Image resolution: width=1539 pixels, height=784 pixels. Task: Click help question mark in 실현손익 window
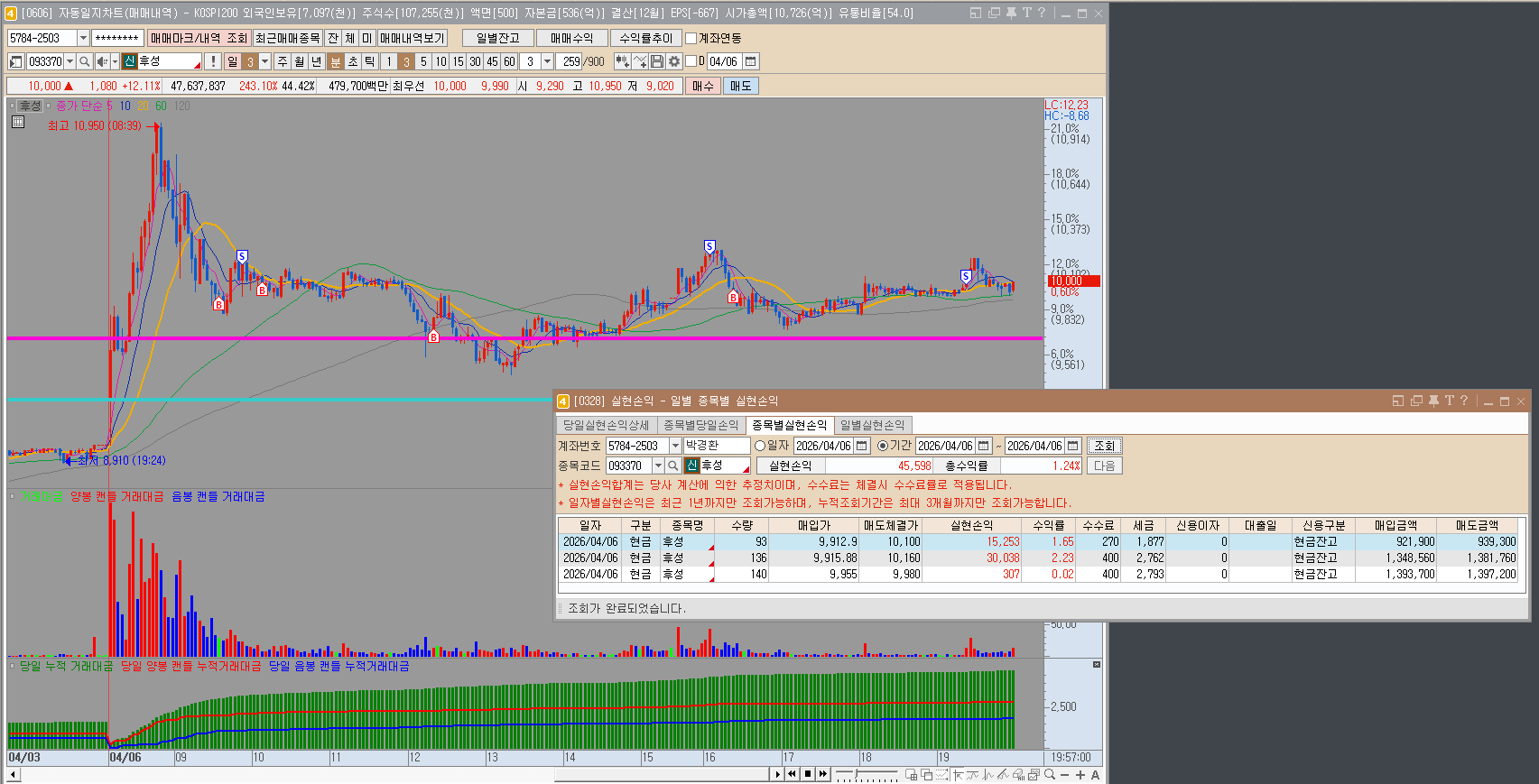1464,401
